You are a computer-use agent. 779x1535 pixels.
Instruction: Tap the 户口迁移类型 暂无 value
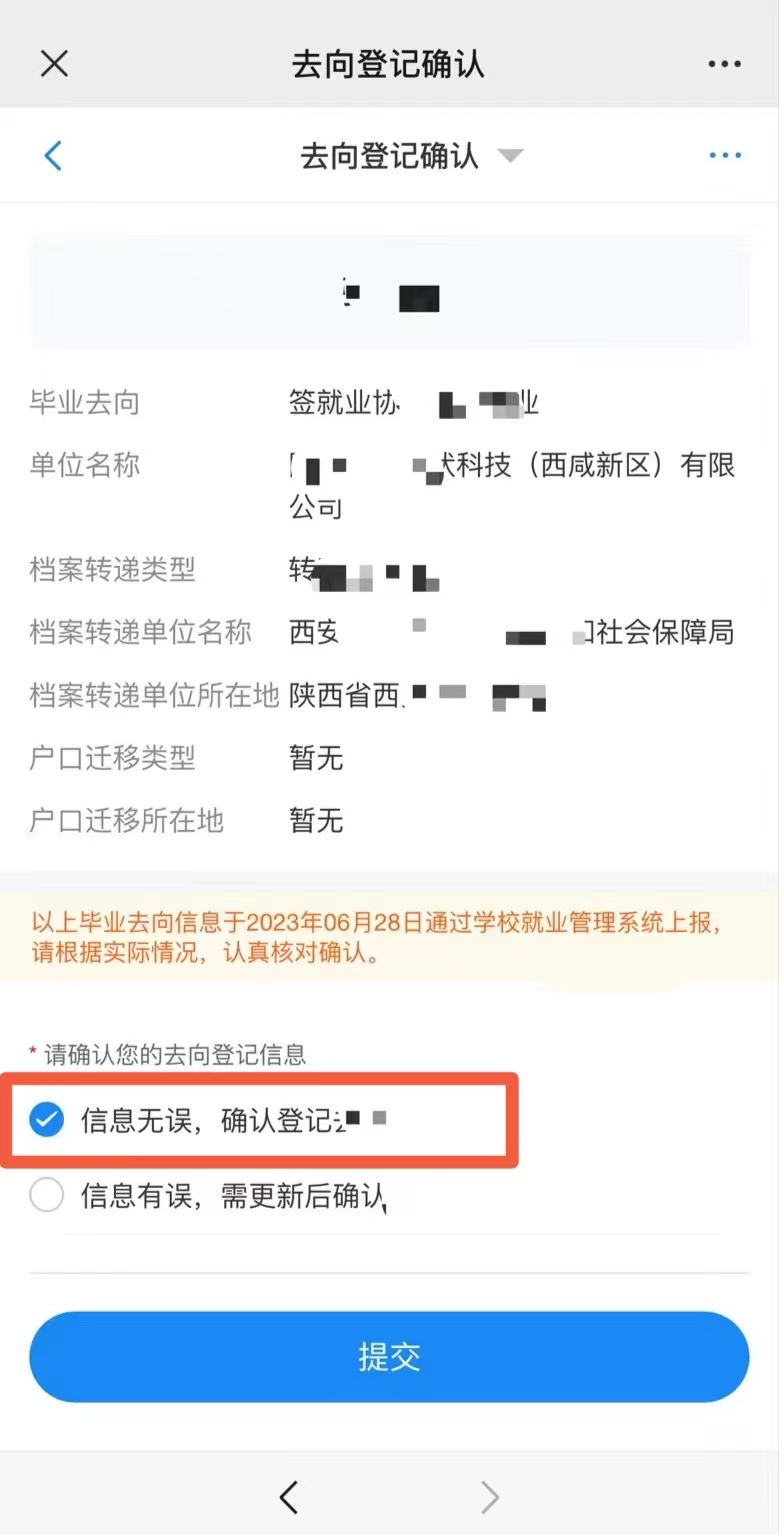tap(316, 758)
